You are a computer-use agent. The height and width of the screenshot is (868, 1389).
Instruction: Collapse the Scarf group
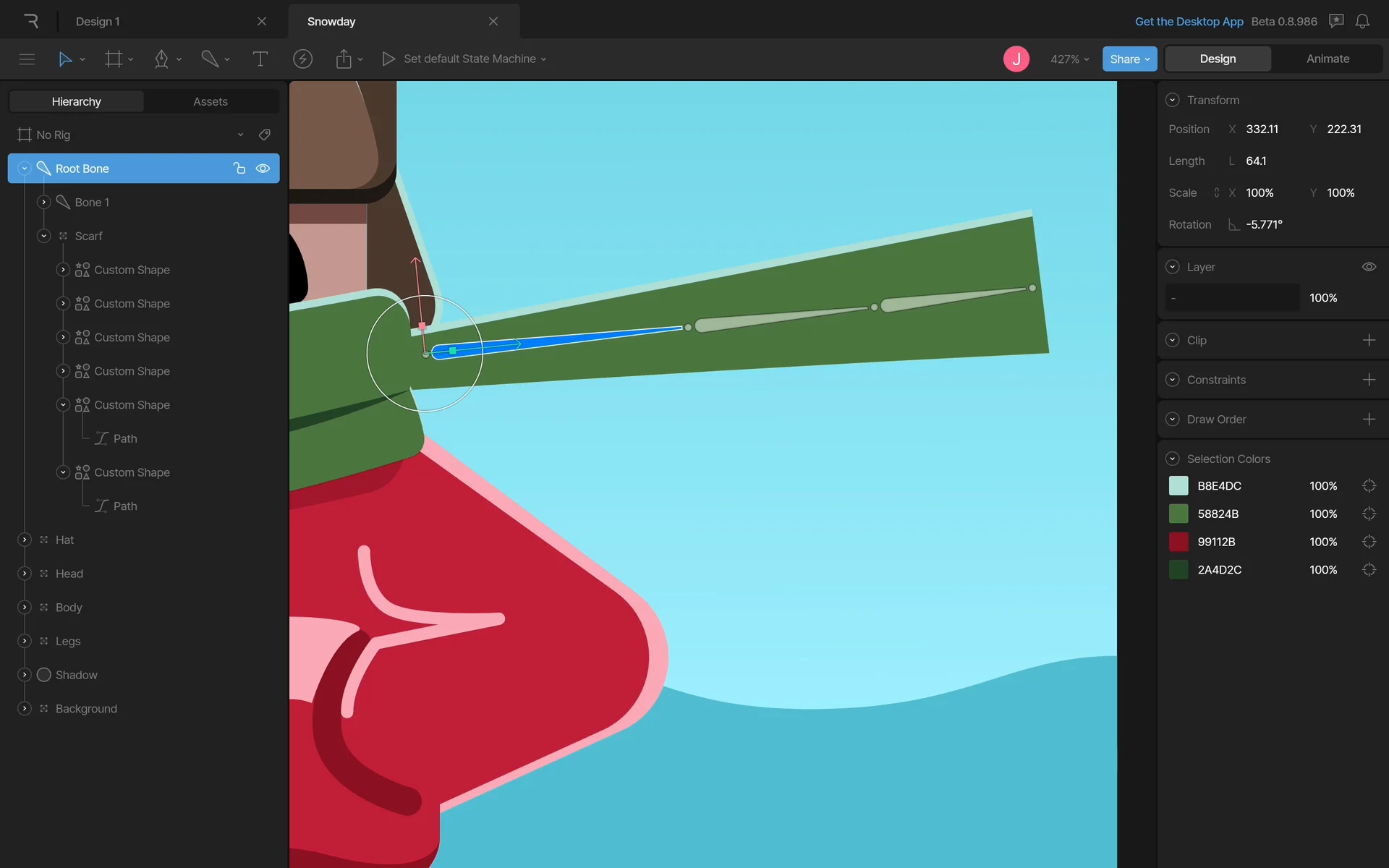pos(44,236)
